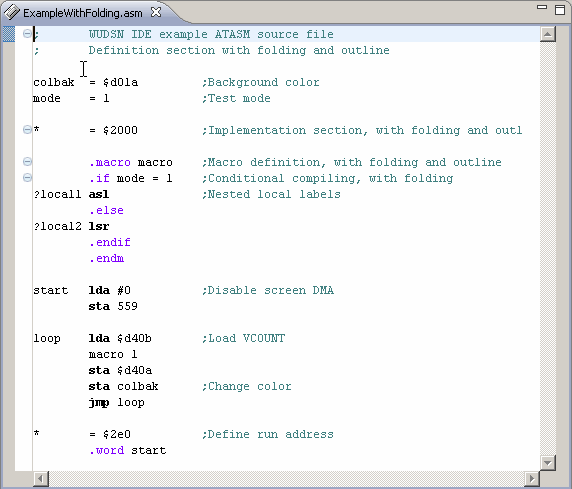572x489 pixels.
Task: Click the 'Definition section with folding' comment line
Action: (x=239, y=50)
